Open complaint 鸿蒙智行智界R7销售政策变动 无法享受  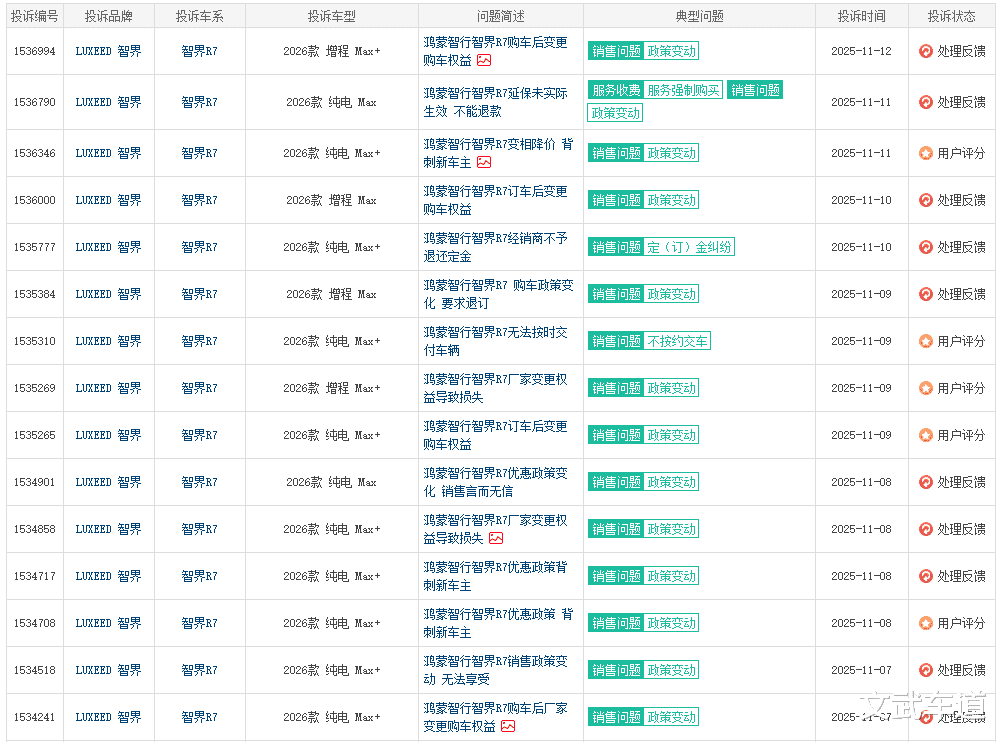click(495, 670)
